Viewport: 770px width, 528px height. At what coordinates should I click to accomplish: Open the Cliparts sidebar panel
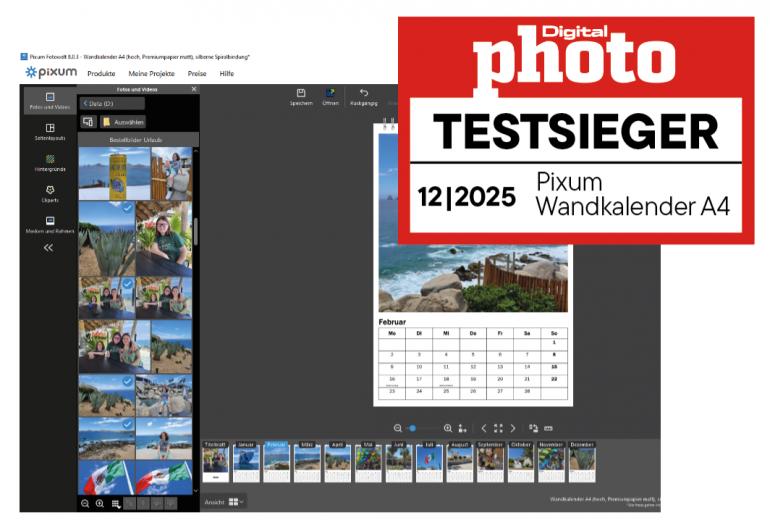click(x=50, y=194)
